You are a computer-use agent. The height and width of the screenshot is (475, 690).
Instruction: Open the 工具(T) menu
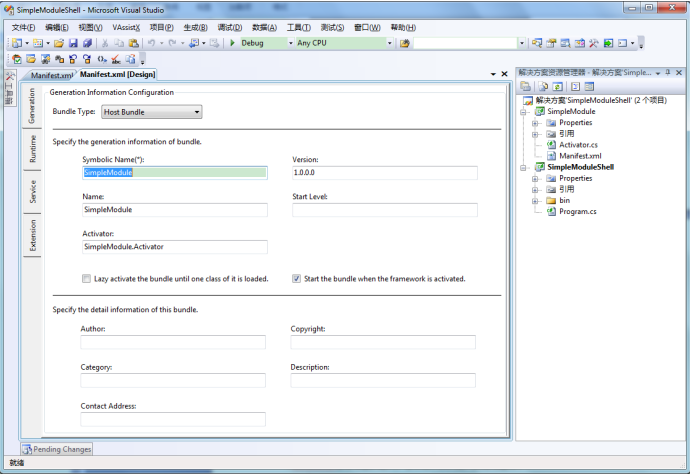point(299,28)
